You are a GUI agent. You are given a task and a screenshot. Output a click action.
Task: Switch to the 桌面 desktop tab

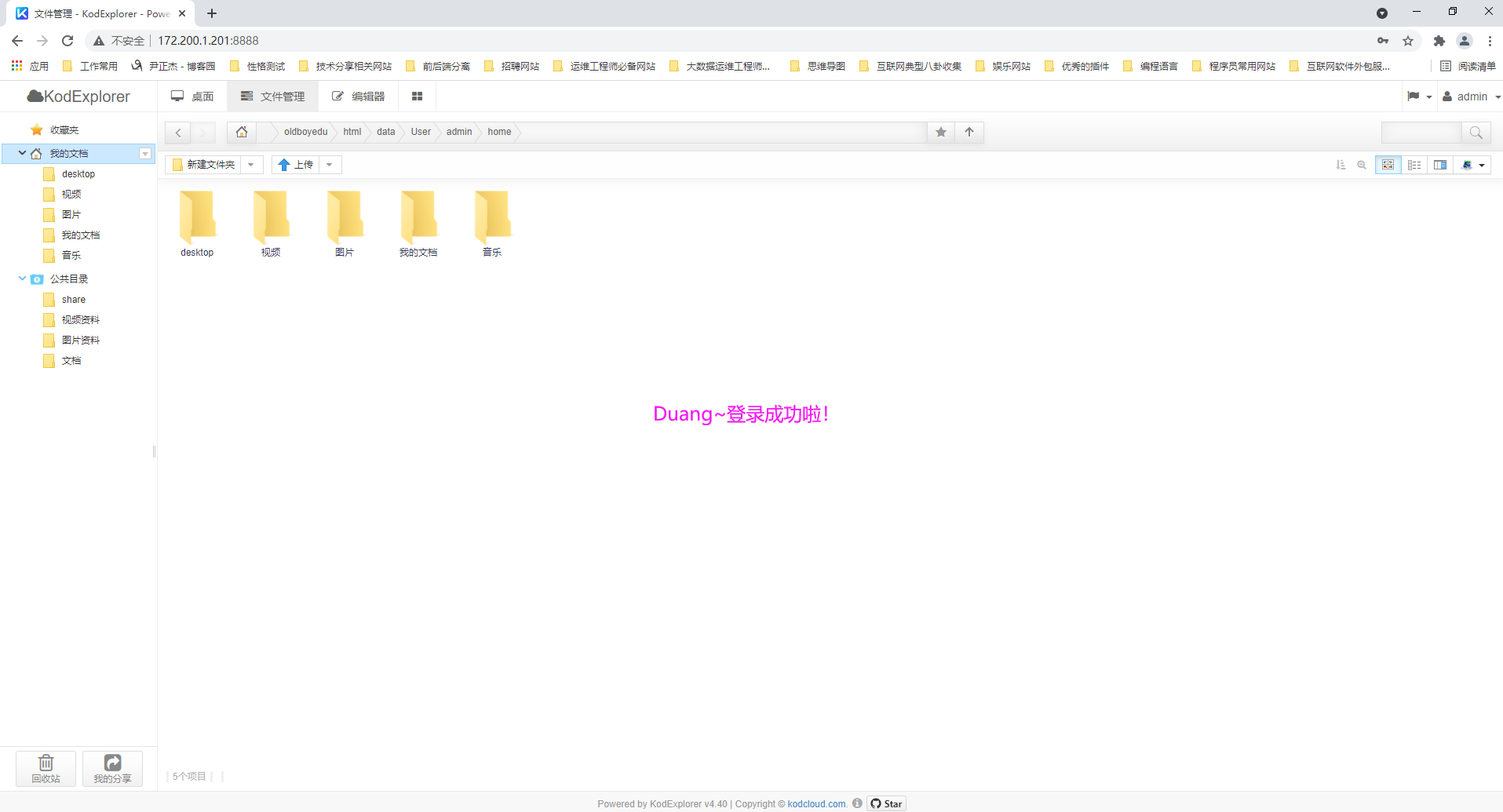coord(192,96)
